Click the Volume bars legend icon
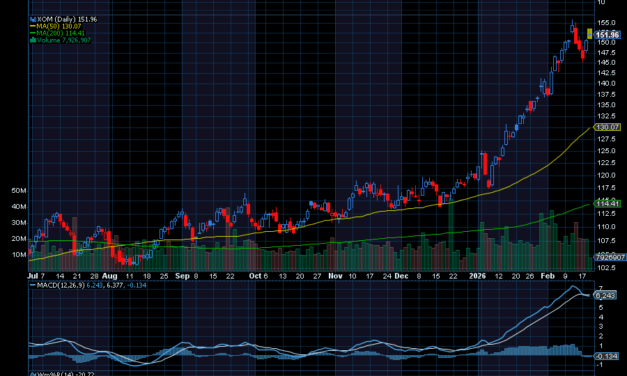The height and width of the screenshot is (376, 627). coord(33,40)
